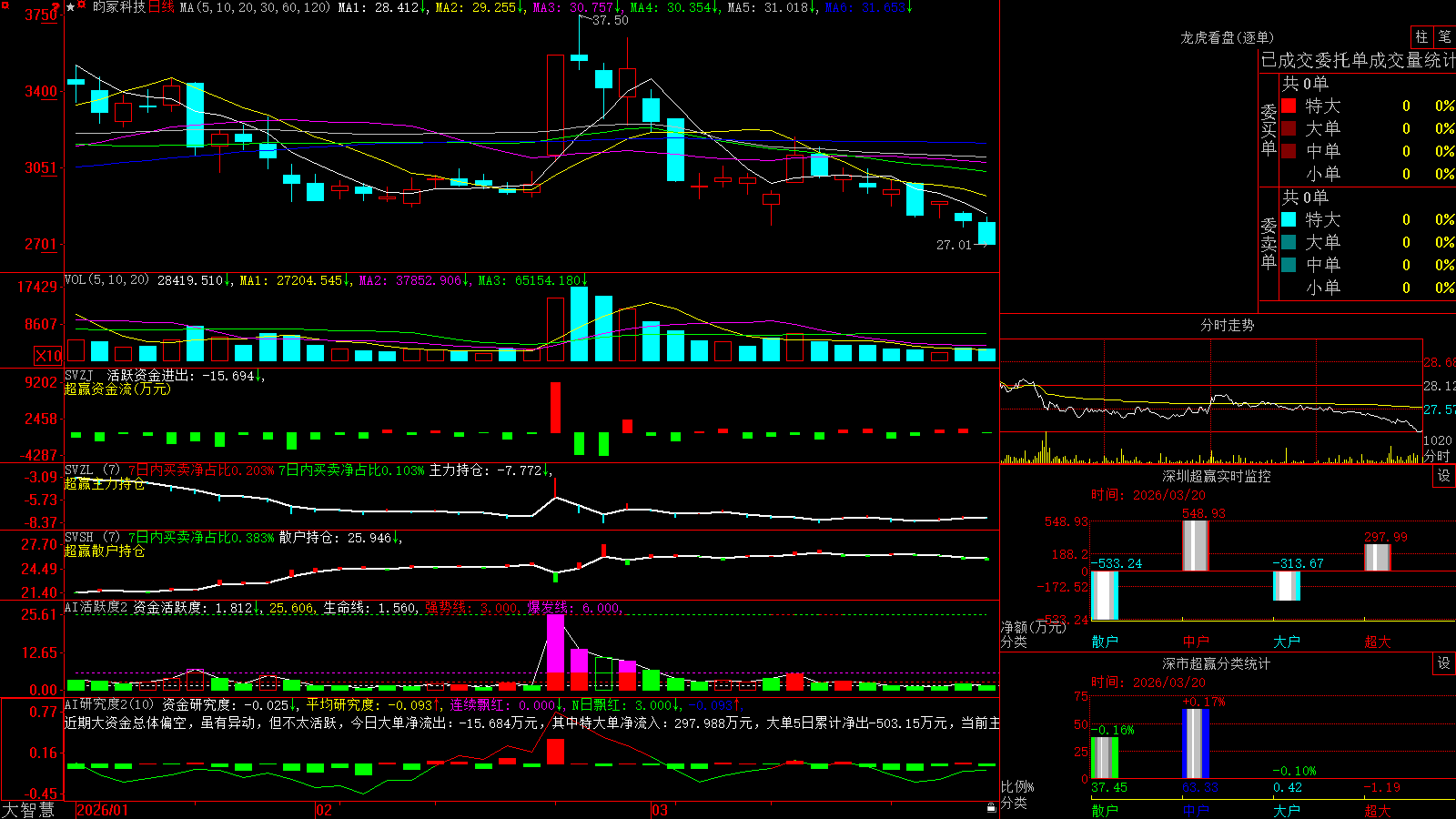
Task: Click the 37.50 high price label
Action: coord(610,20)
